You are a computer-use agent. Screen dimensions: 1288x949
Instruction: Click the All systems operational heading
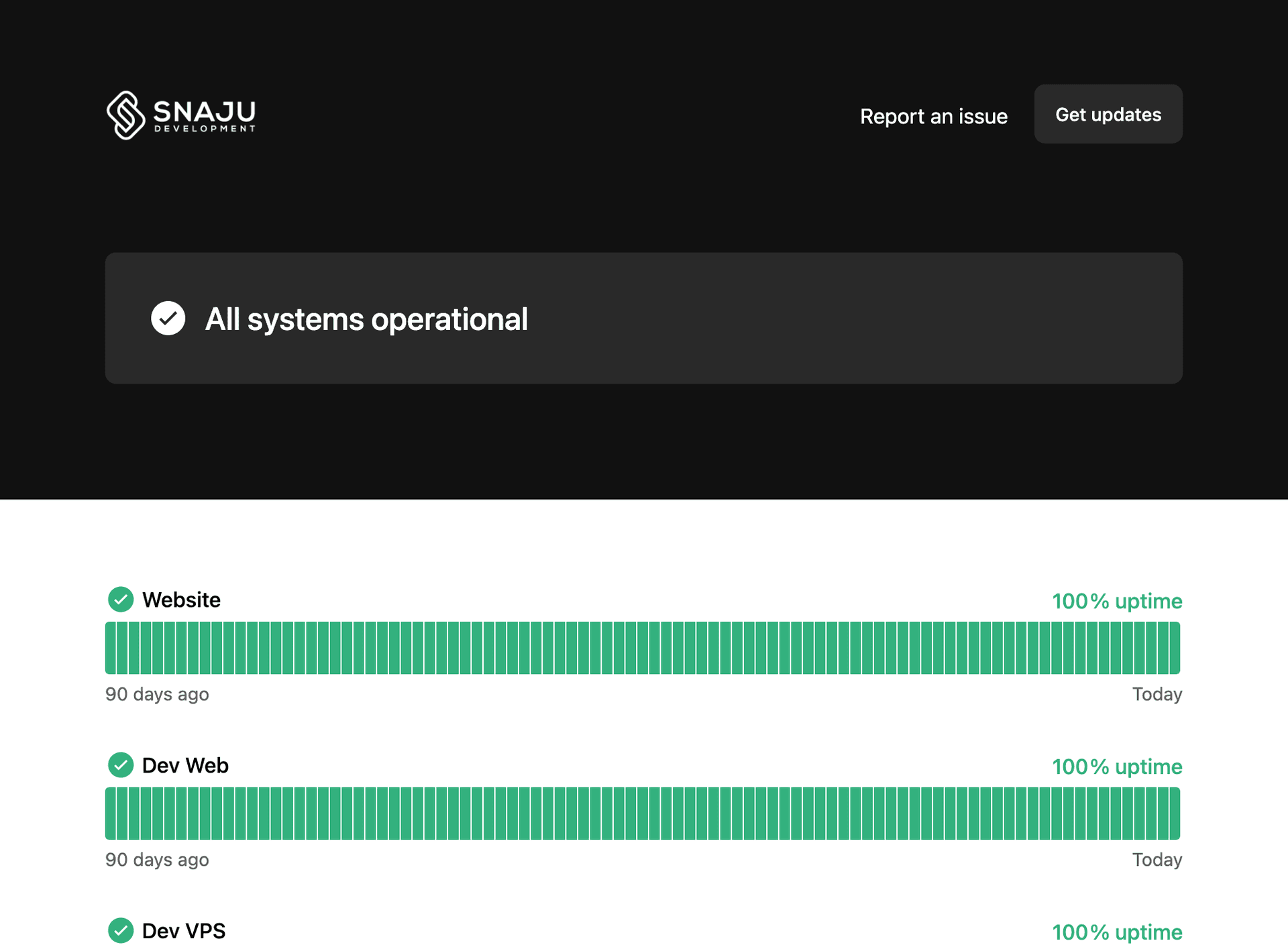pyautogui.click(x=366, y=319)
